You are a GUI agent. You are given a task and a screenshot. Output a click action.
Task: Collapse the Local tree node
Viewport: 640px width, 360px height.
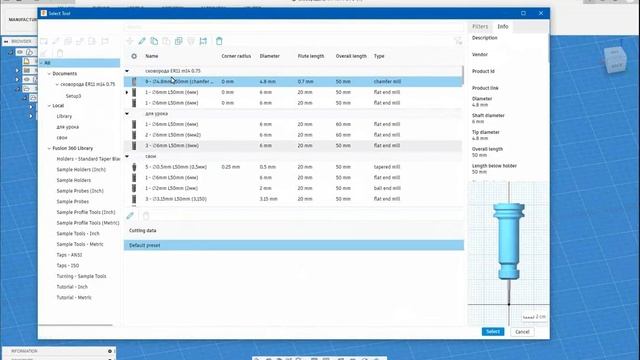[x=49, y=106]
